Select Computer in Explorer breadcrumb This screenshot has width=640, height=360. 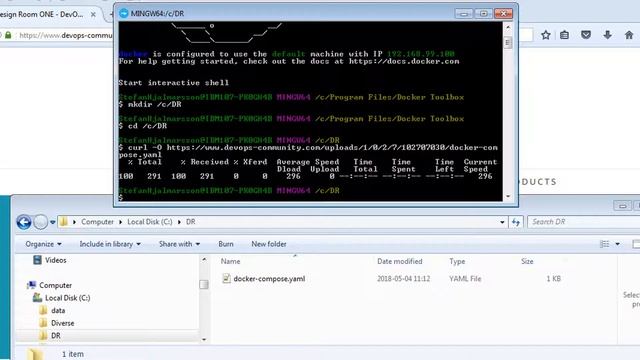click(x=97, y=222)
